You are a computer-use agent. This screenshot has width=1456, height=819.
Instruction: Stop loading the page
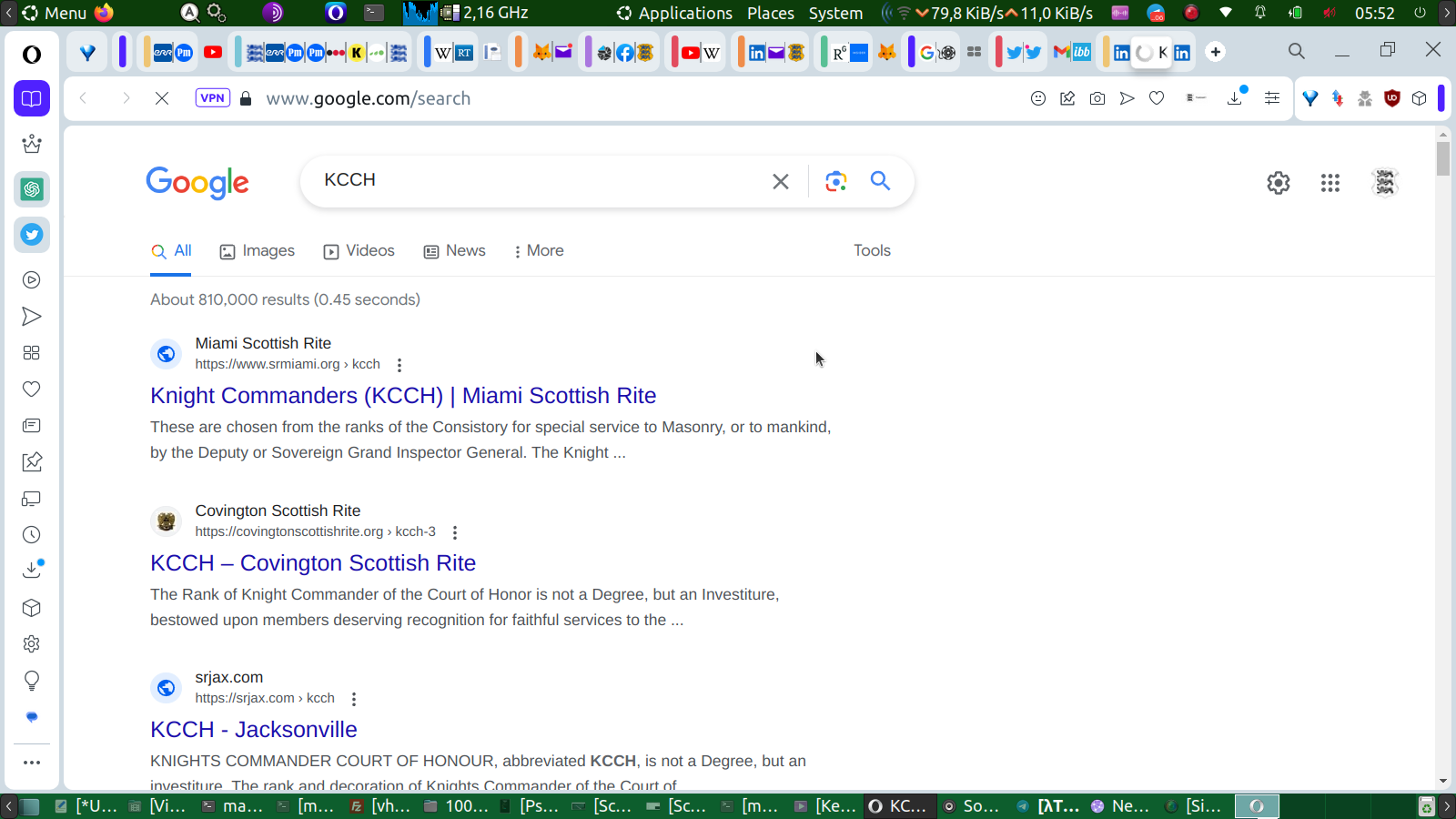pos(162,98)
